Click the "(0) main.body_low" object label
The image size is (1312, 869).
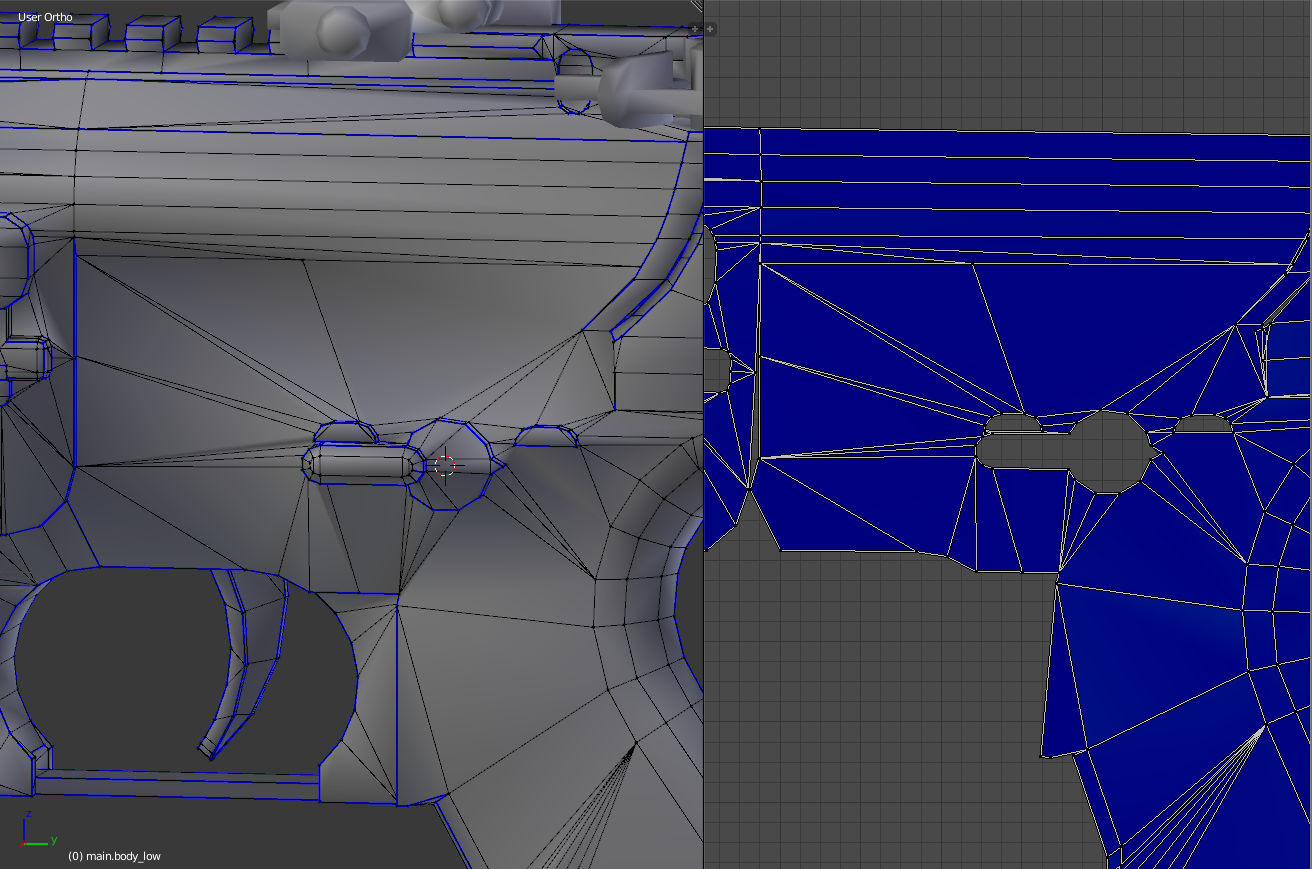[114, 856]
